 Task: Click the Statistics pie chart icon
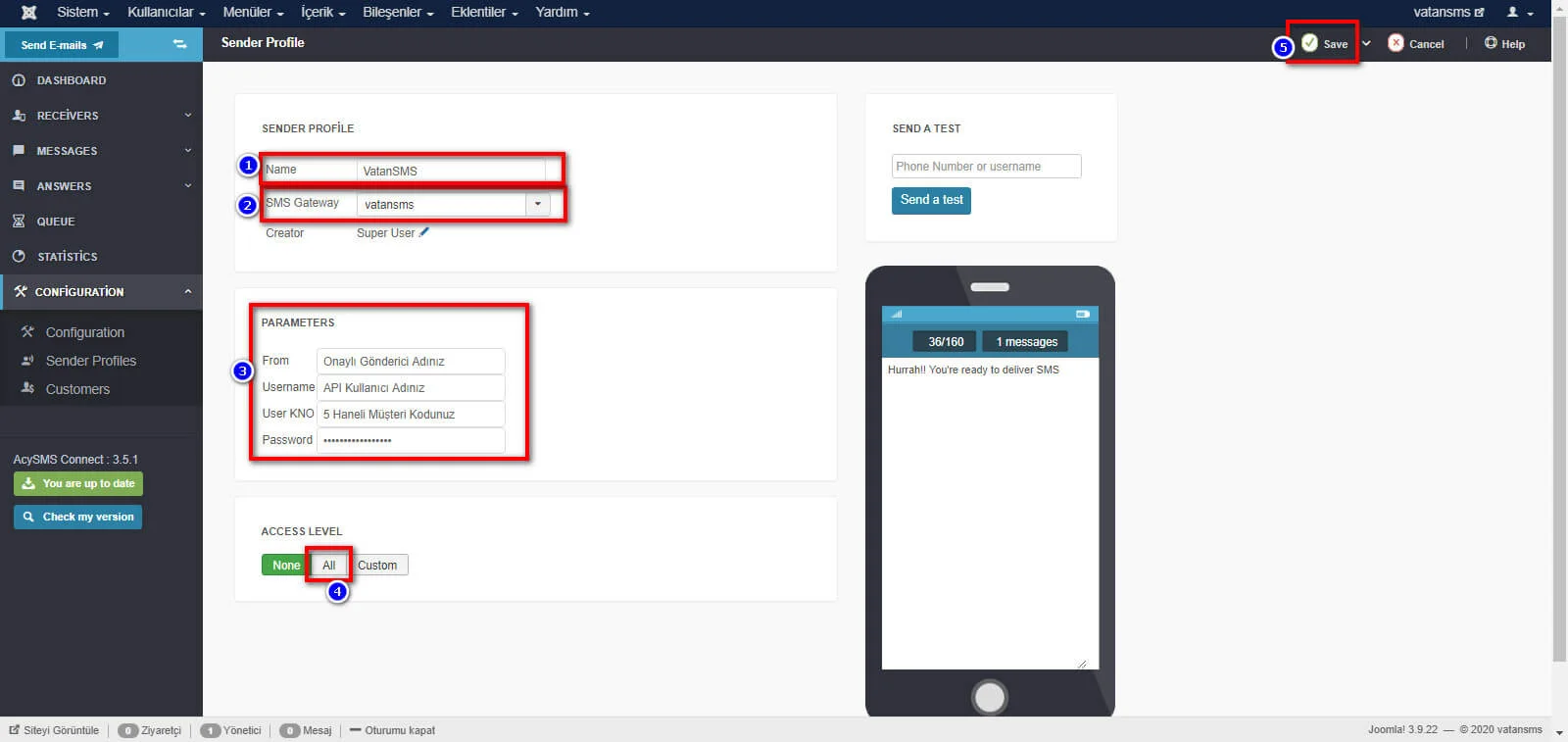19,257
